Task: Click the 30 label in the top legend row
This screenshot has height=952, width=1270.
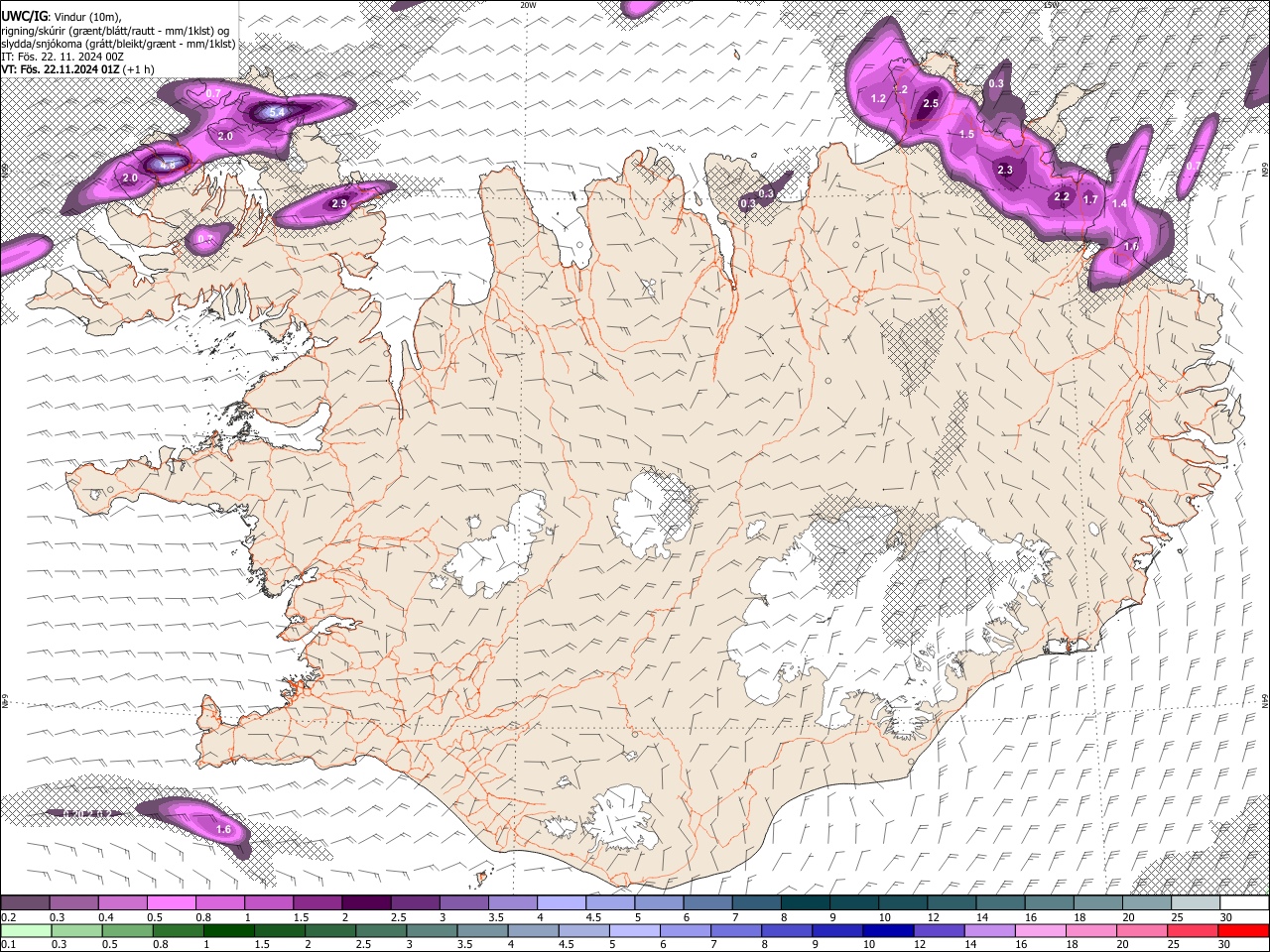Action: tap(1226, 917)
